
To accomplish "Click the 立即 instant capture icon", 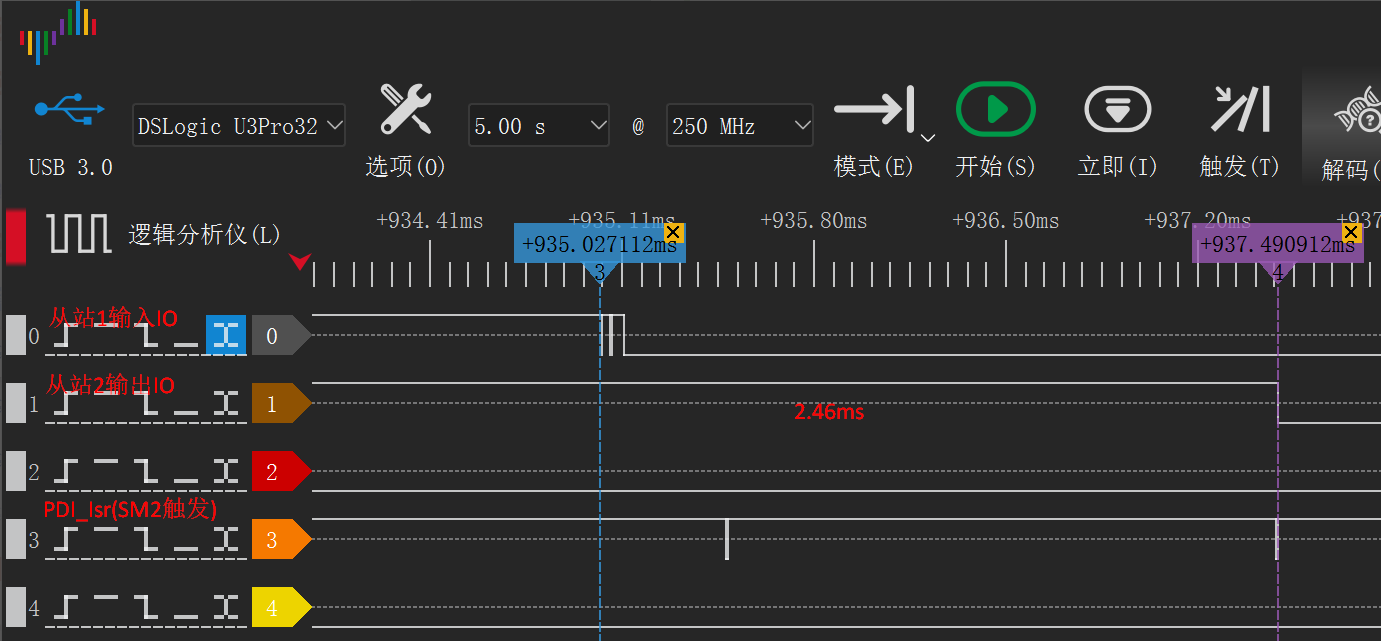I will [x=1117, y=109].
